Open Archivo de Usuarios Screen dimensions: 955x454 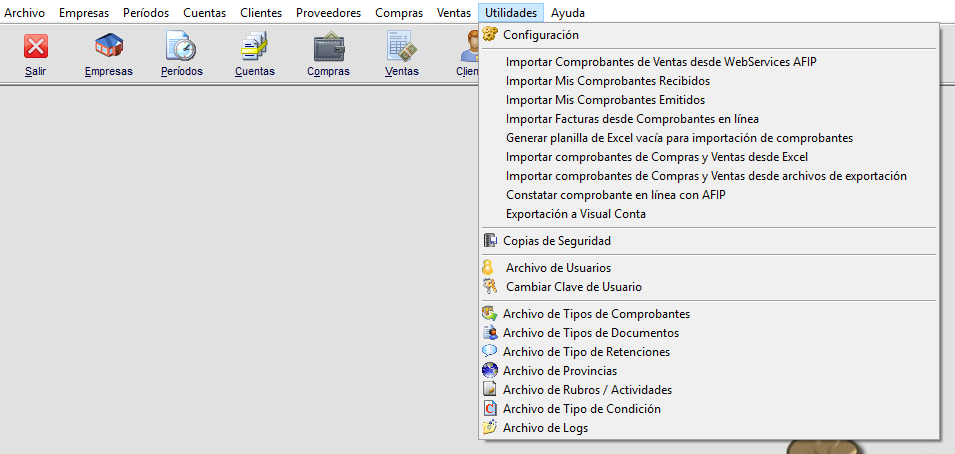coord(558,268)
